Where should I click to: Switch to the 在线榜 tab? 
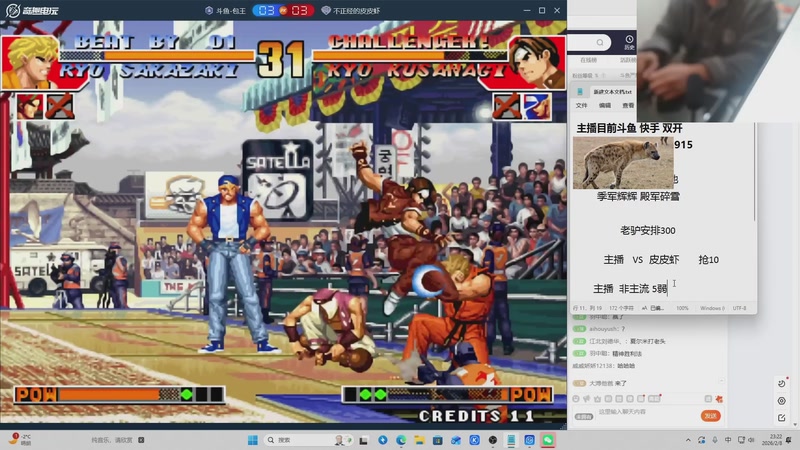click(589, 60)
